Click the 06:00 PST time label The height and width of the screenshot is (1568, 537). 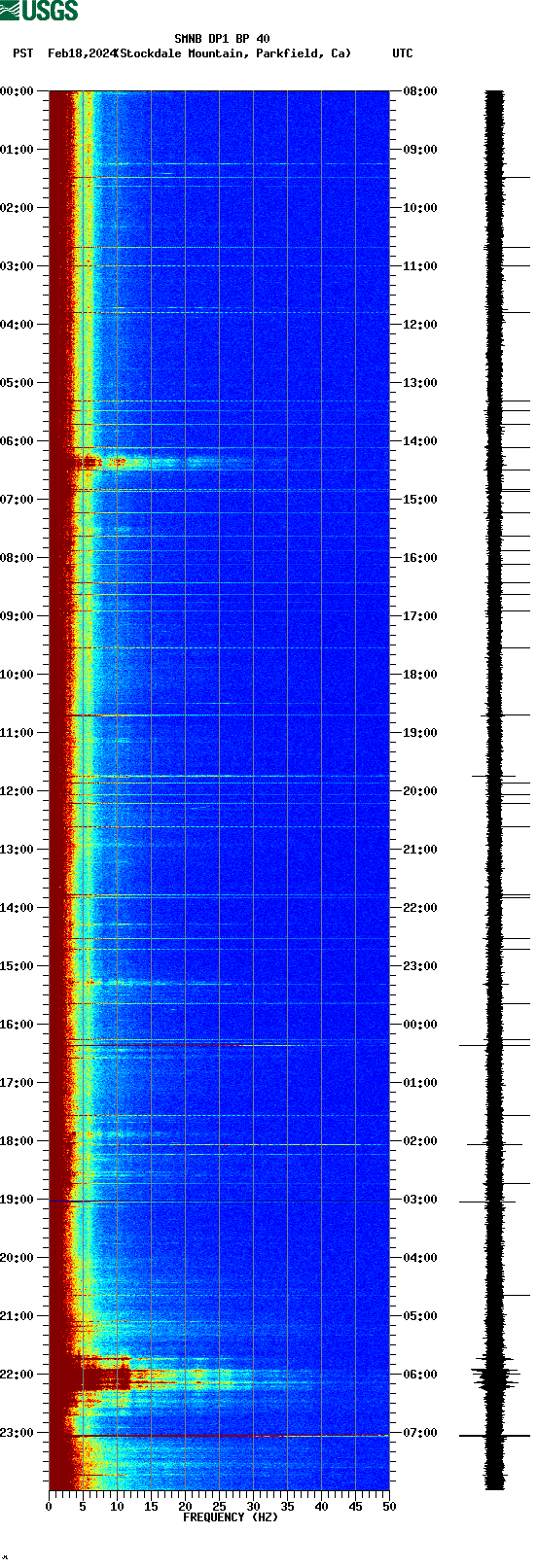(17, 441)
